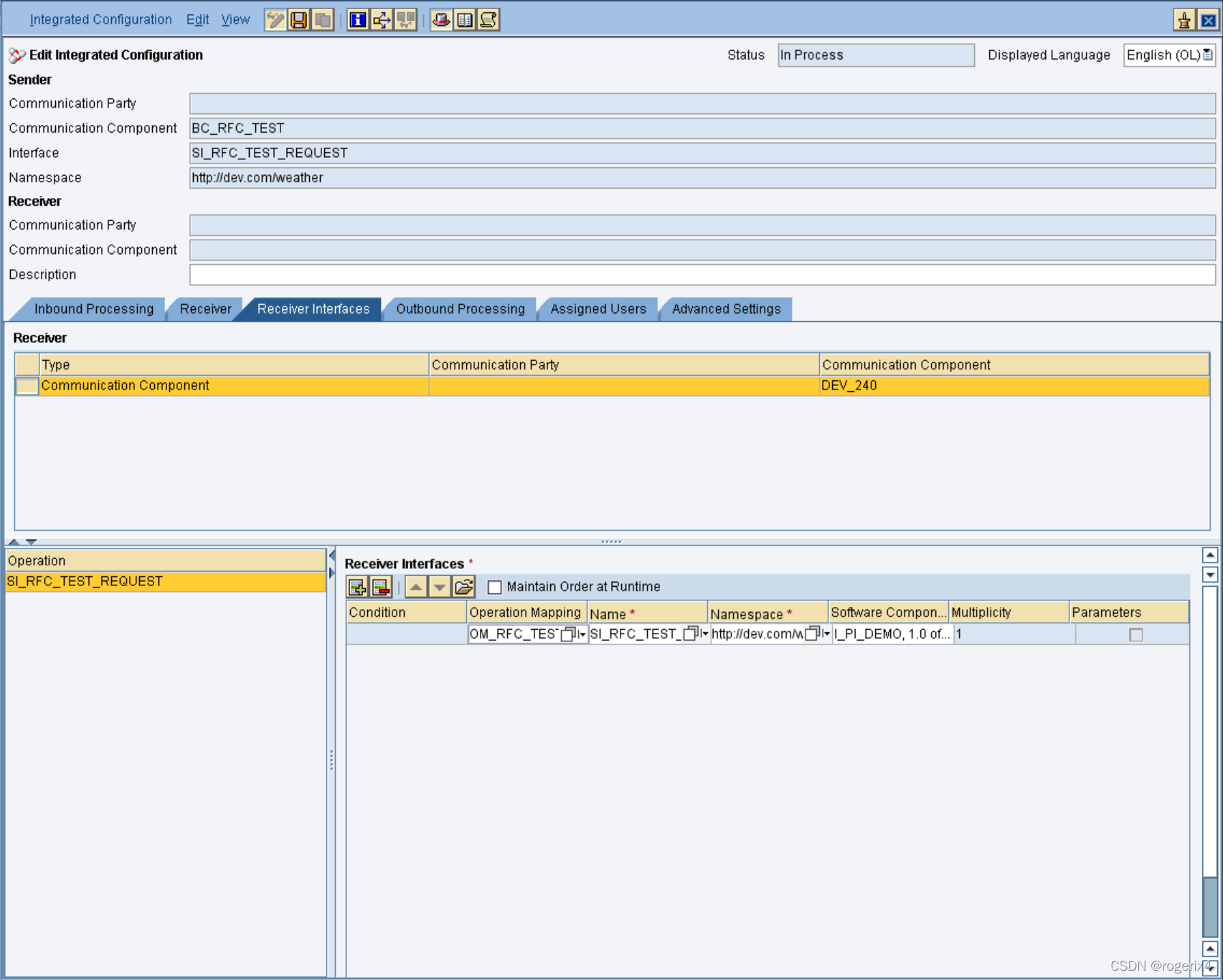Open folder icon in Receiver Interfaces toolbar
Viewport: 1223px width, 980px height.
point(464,588)
